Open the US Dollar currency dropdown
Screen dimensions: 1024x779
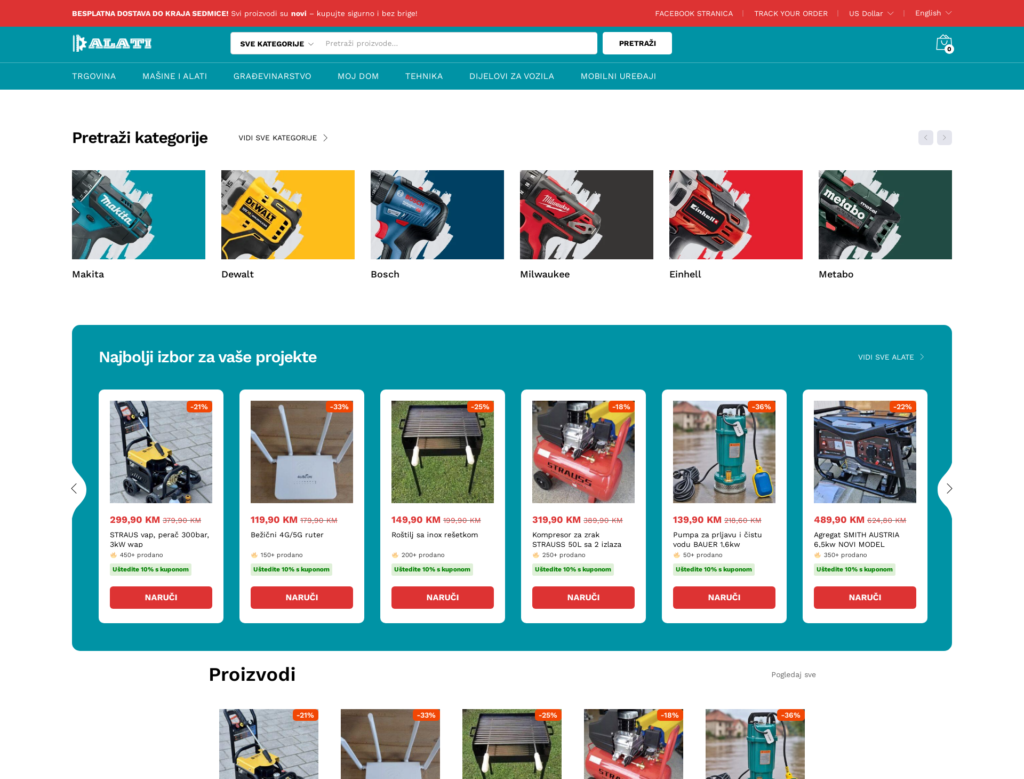[x=871, y=14]
